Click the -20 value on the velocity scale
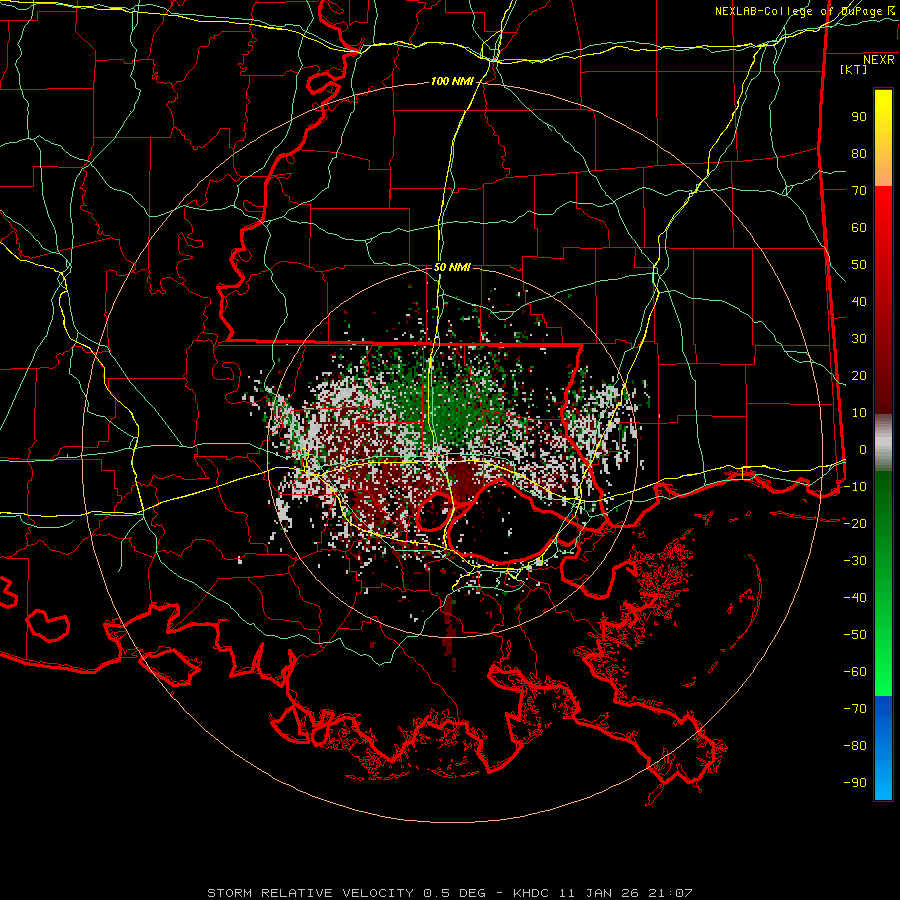This screenshot has width=900, height=900. click(855, 524)
